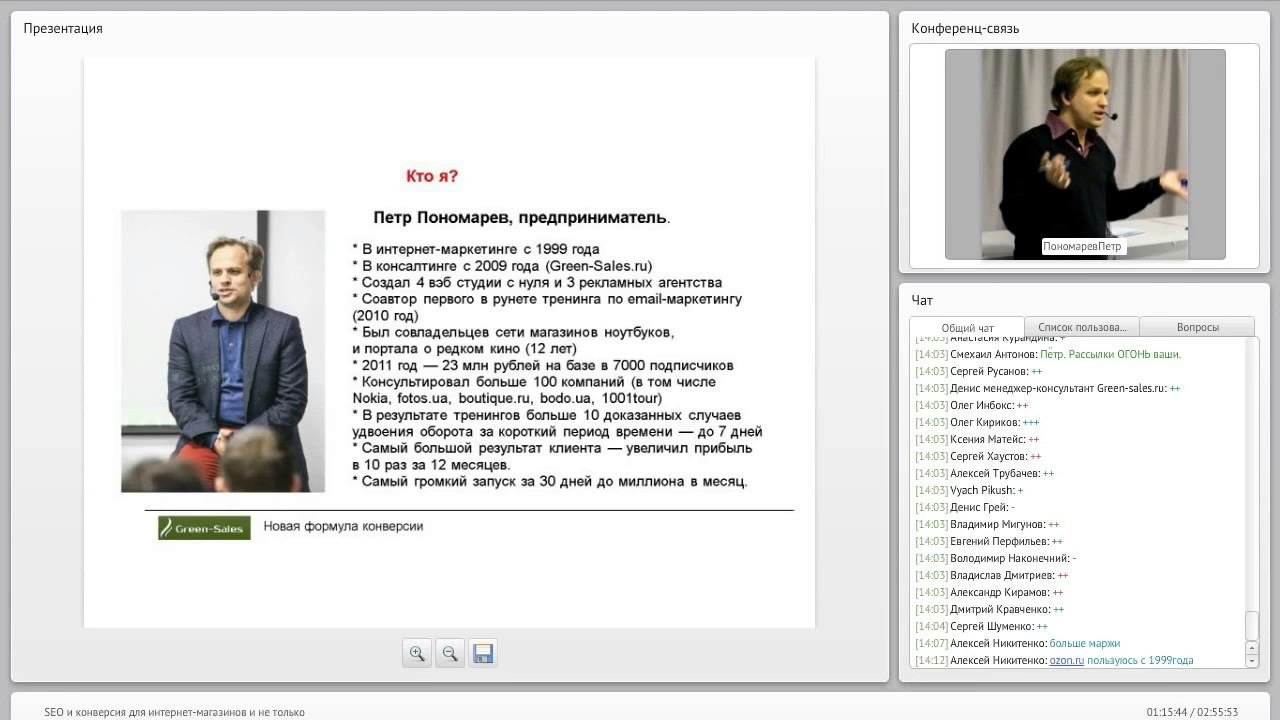This screenshot has height=720, width=1280.
Task: Click the webinar title 'SEO и конверсия для интернет-магазинов'
Action: coord(174,712)
